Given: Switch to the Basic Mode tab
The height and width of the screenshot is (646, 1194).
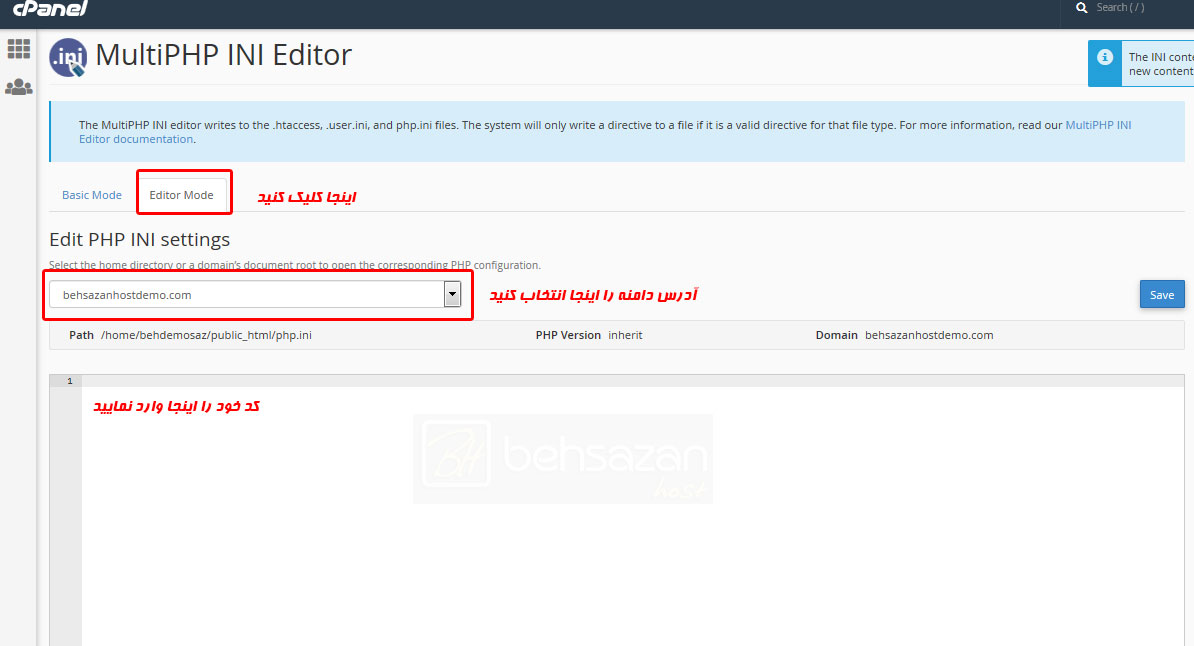Looking at the screenshot, I should (91, 195).
